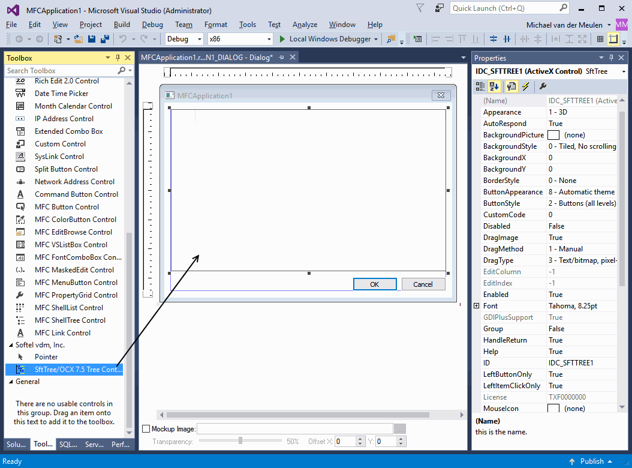632x468 pixels.
Task: Toggle Alphabetical sort in Properties panel
Action: point(495,86)
